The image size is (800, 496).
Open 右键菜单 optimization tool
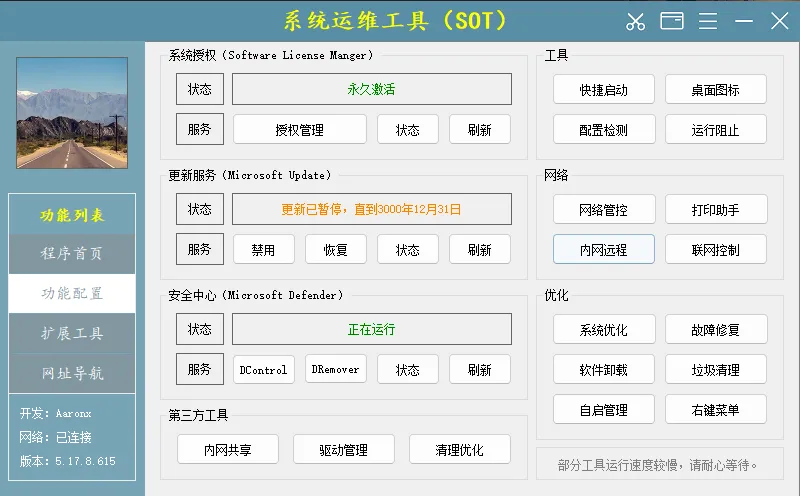pos(715,409)
